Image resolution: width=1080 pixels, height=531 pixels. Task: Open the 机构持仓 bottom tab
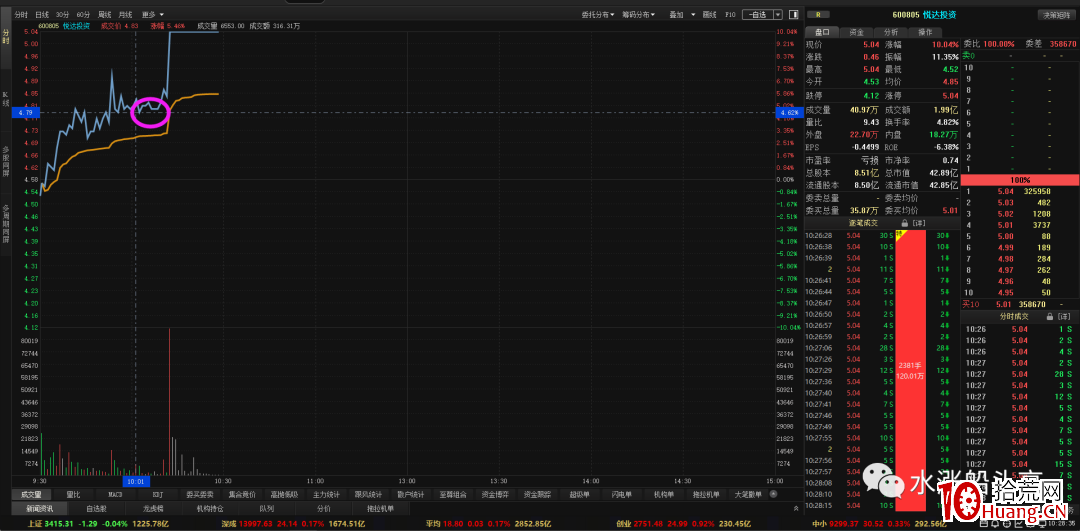pos(210,508)
